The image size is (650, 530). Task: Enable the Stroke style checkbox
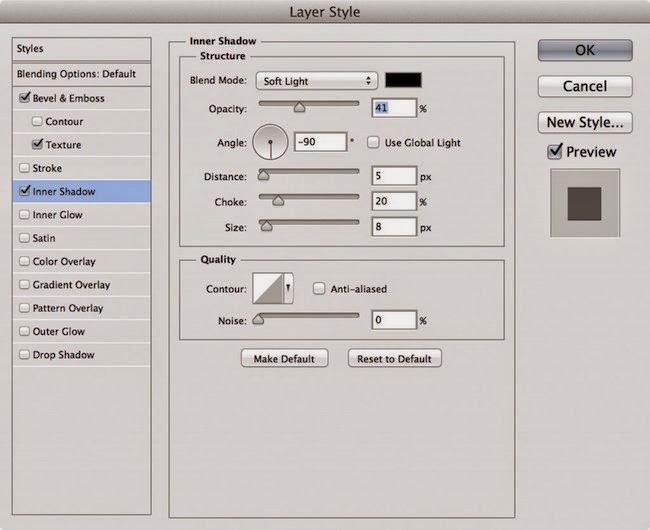[24, 168]
